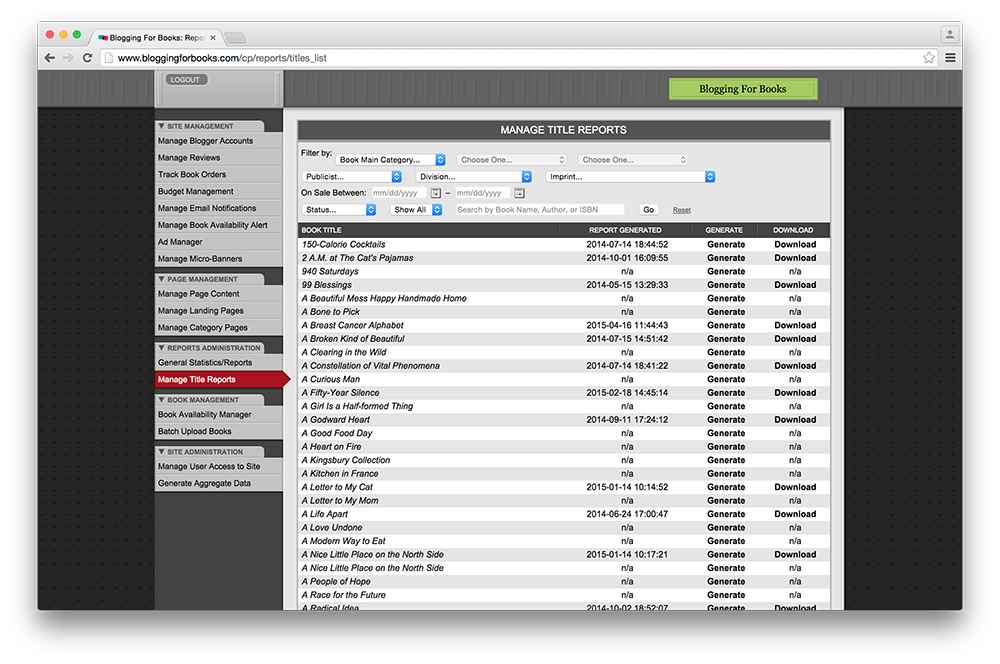Open the Imprint filter dropdown
Viewport: 1000px width, 664px height.
[x=630, y=177]
